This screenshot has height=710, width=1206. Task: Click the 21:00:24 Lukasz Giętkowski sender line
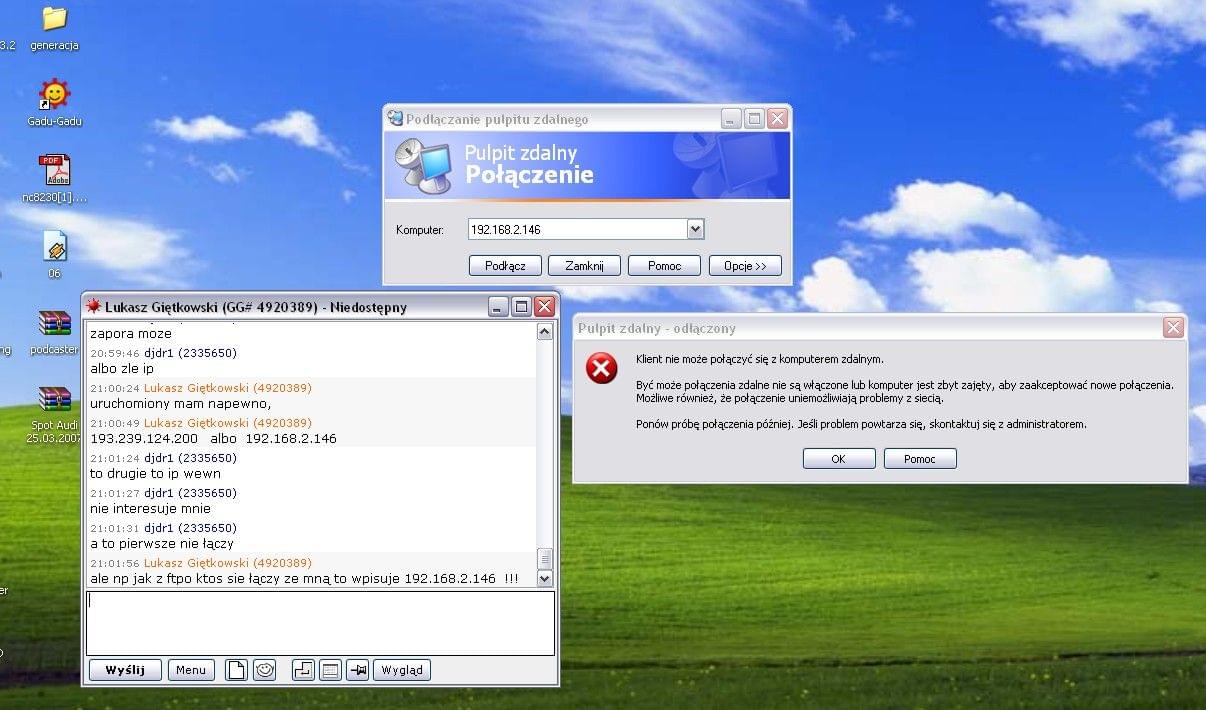201,388
